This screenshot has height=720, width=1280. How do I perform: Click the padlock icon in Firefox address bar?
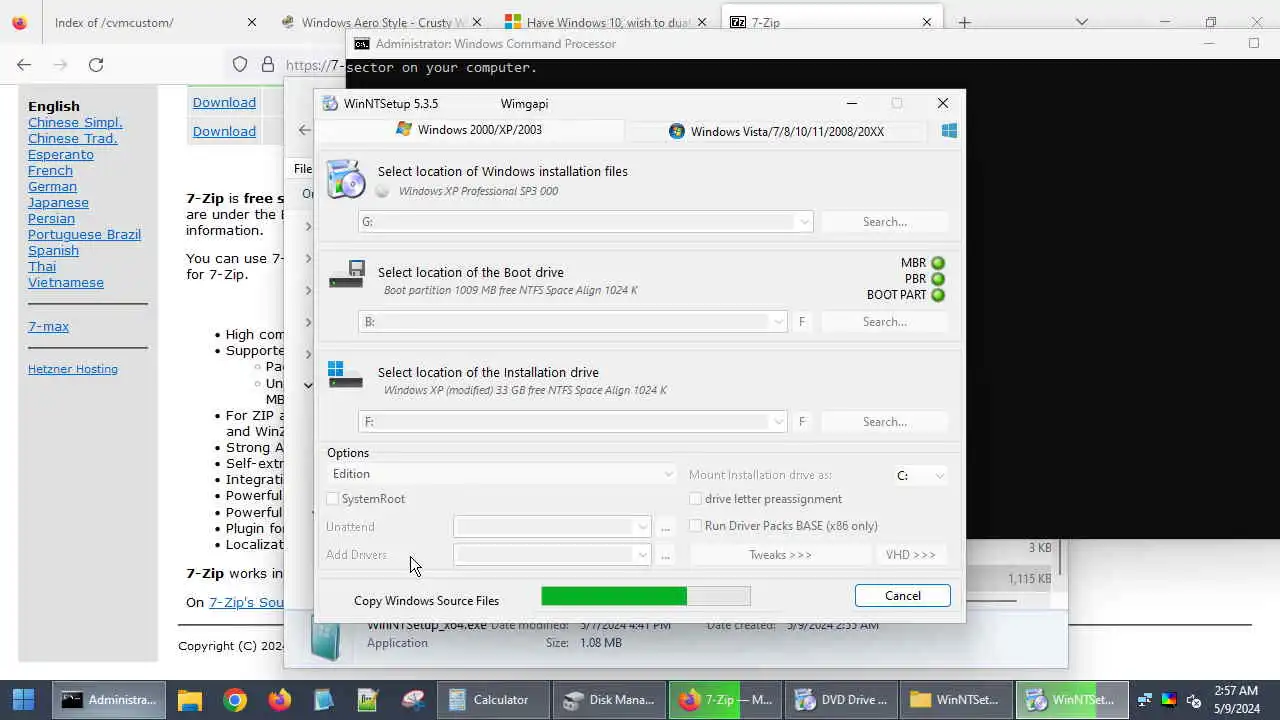point(267,64)
